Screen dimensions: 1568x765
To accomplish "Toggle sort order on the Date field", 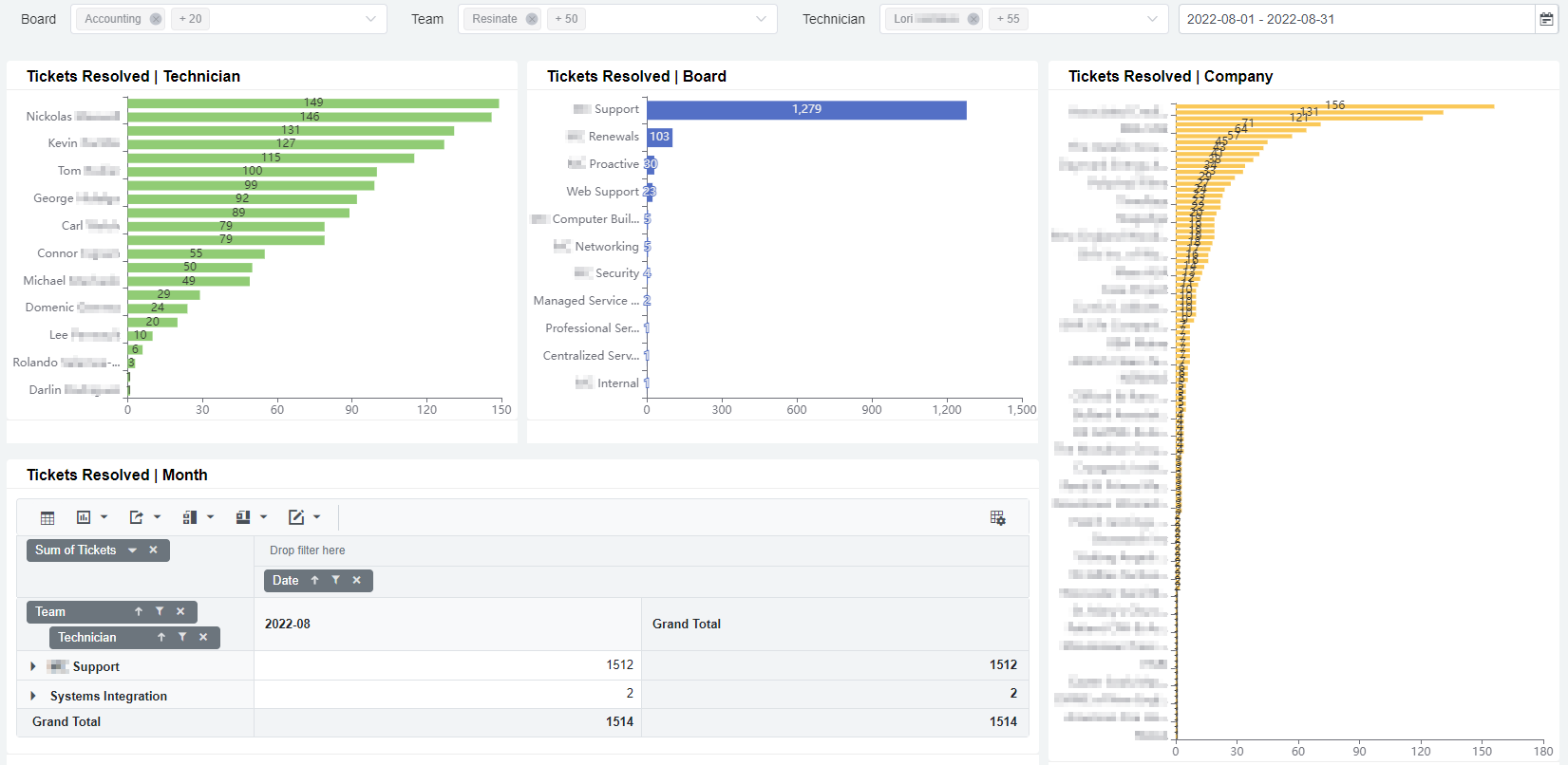I will click(x=314, y=581).
